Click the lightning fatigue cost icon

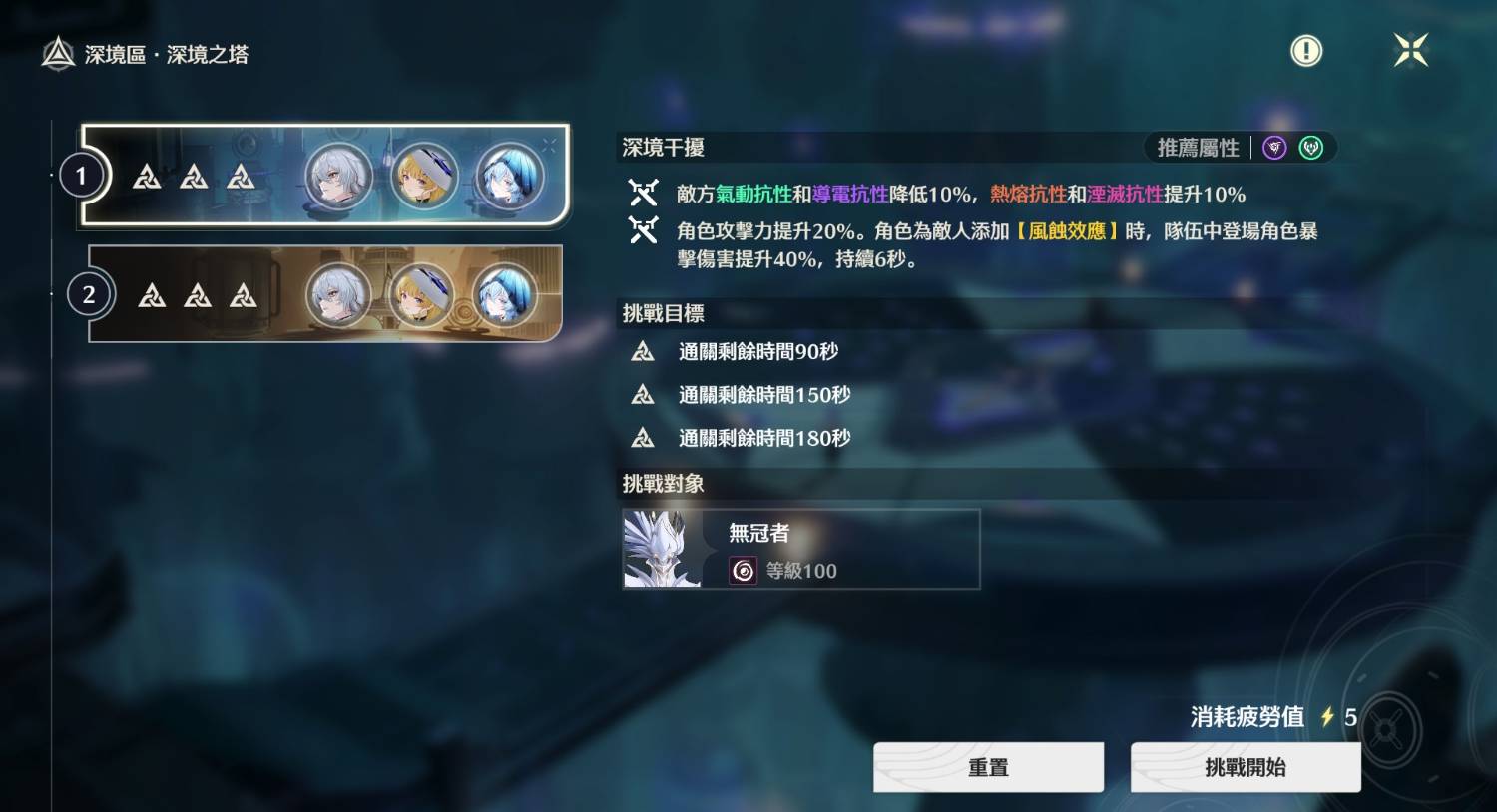1327,717
